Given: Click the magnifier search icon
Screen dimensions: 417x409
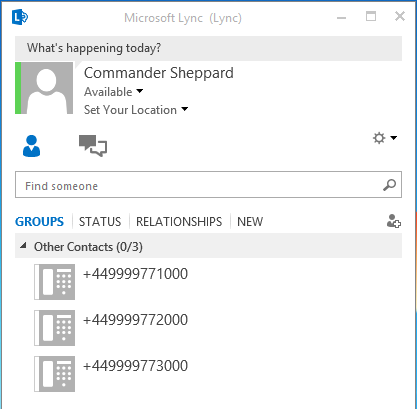Looking at the screenshot, I should (x=389, y=185).
